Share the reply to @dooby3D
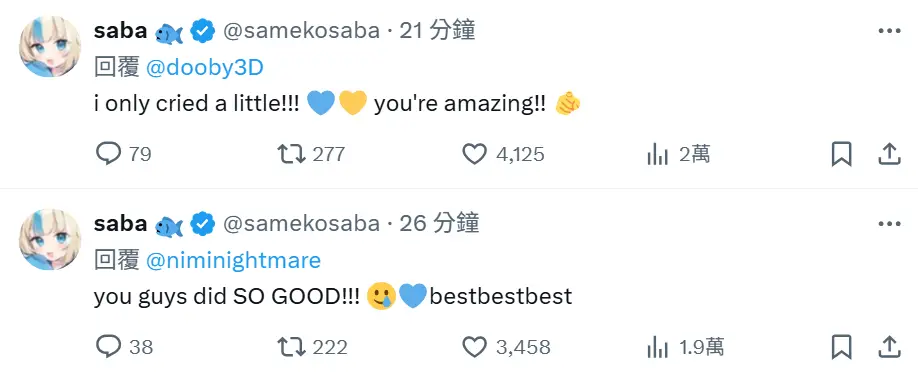Image resolution: width=918 pixels, height=376 pixels. pyautogui.click(x=889, y=155)
